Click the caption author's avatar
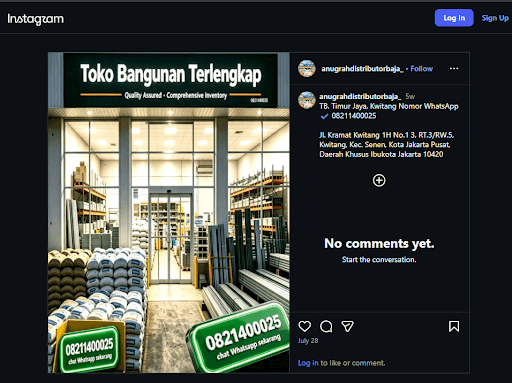The image size is (512, 383). coord(307,100)
